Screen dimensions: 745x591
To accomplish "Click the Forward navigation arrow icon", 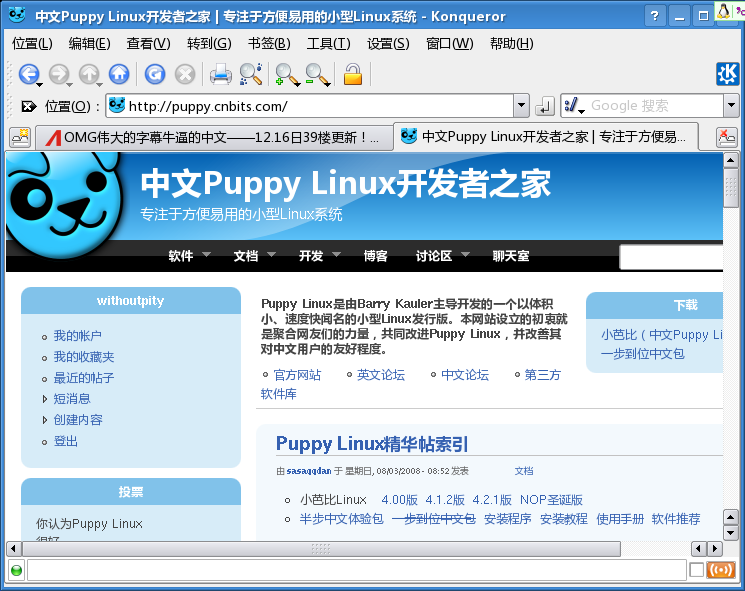I will pos(59,74).
